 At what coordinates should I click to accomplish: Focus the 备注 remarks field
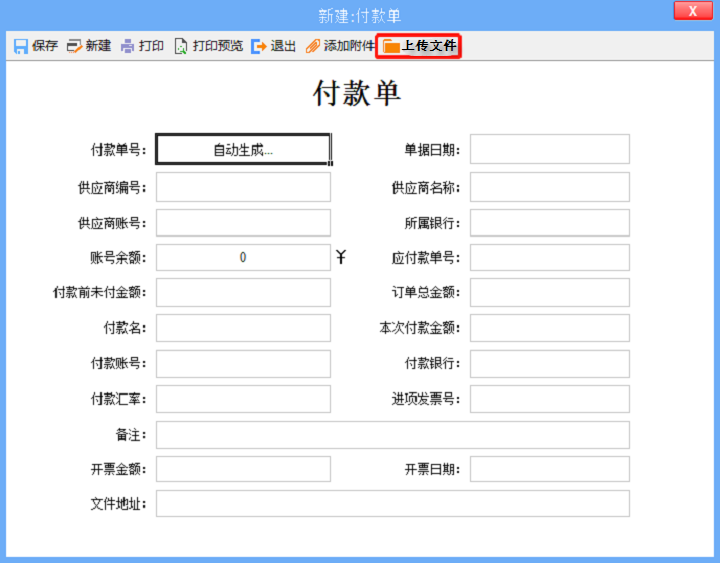point(393,435)
